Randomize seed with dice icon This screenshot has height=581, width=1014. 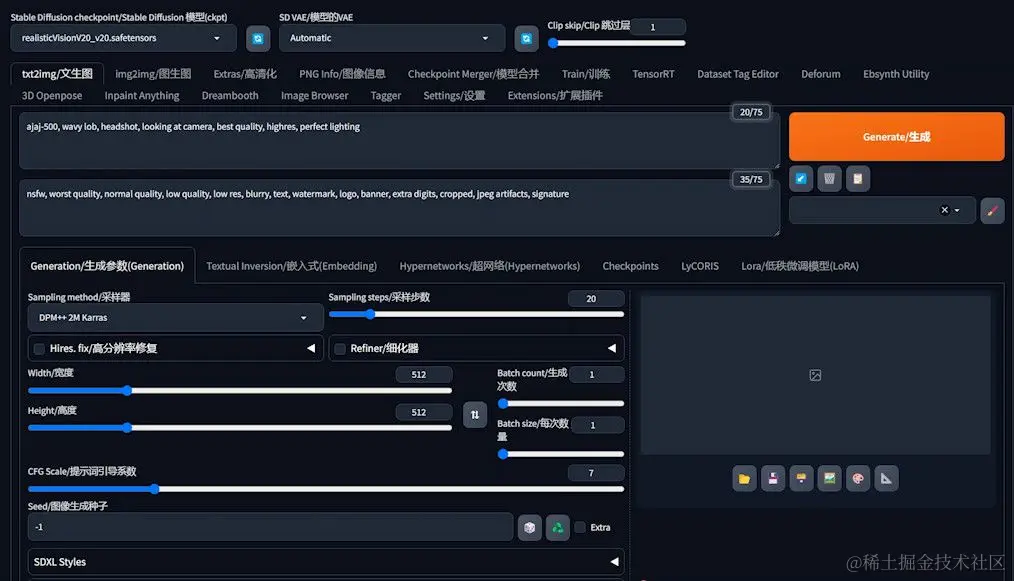530,527
